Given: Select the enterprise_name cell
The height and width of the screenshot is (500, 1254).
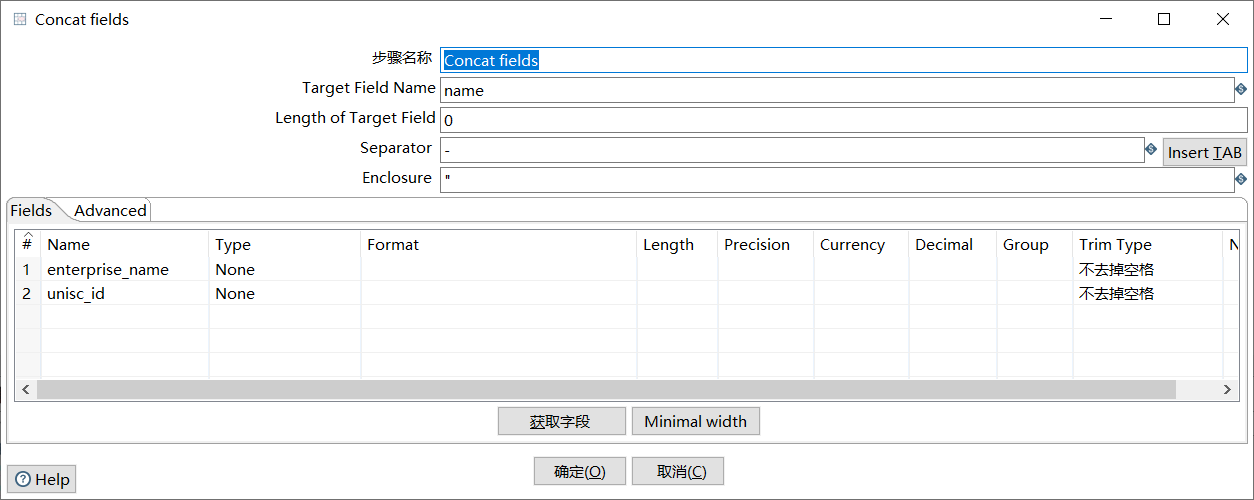Looking at the screenshot, I should pyautogui.click(x=125, y=270).
